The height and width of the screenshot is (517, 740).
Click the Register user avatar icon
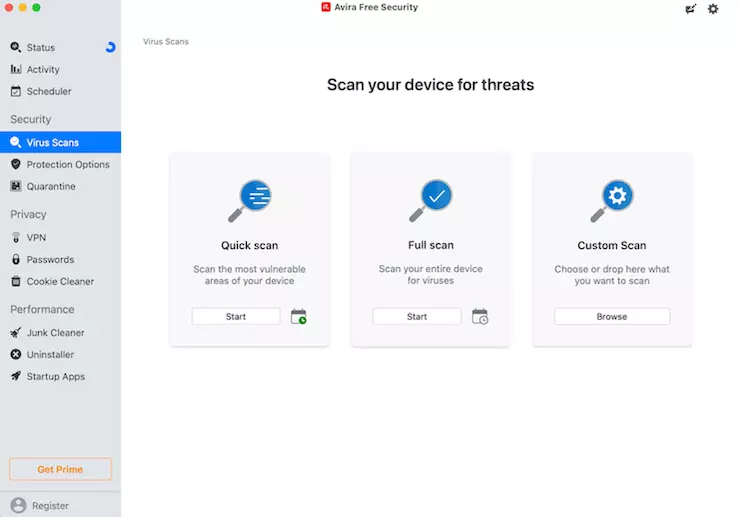click(x=18, y=505)
